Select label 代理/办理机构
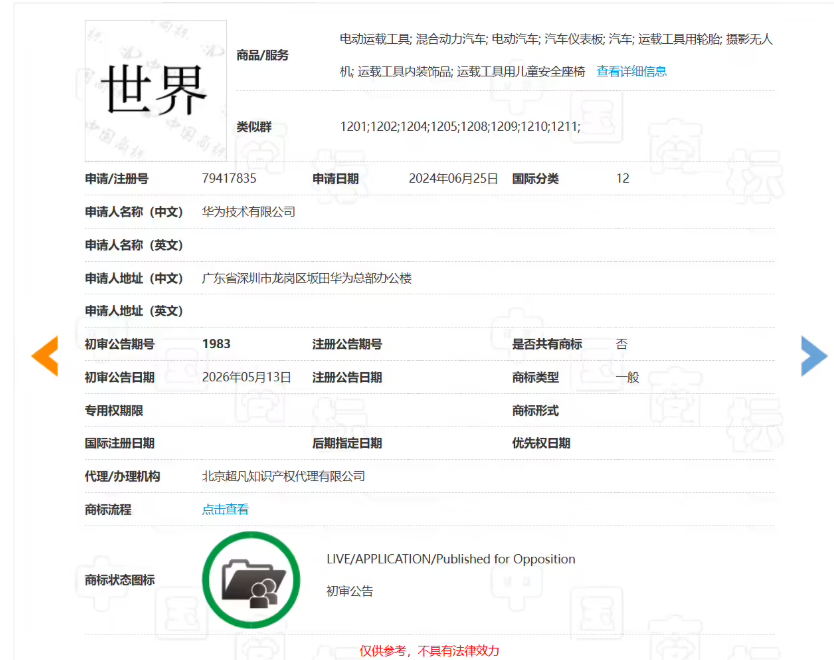This screenshot has width=834, height=660. pos(122,476)
